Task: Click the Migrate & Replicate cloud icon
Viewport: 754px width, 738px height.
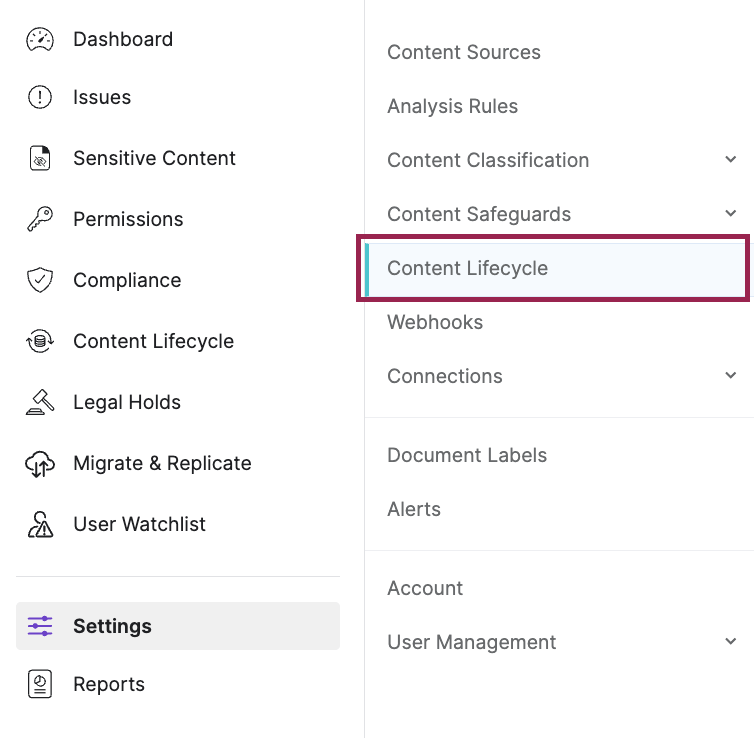Action: click(x=40, y=463)
